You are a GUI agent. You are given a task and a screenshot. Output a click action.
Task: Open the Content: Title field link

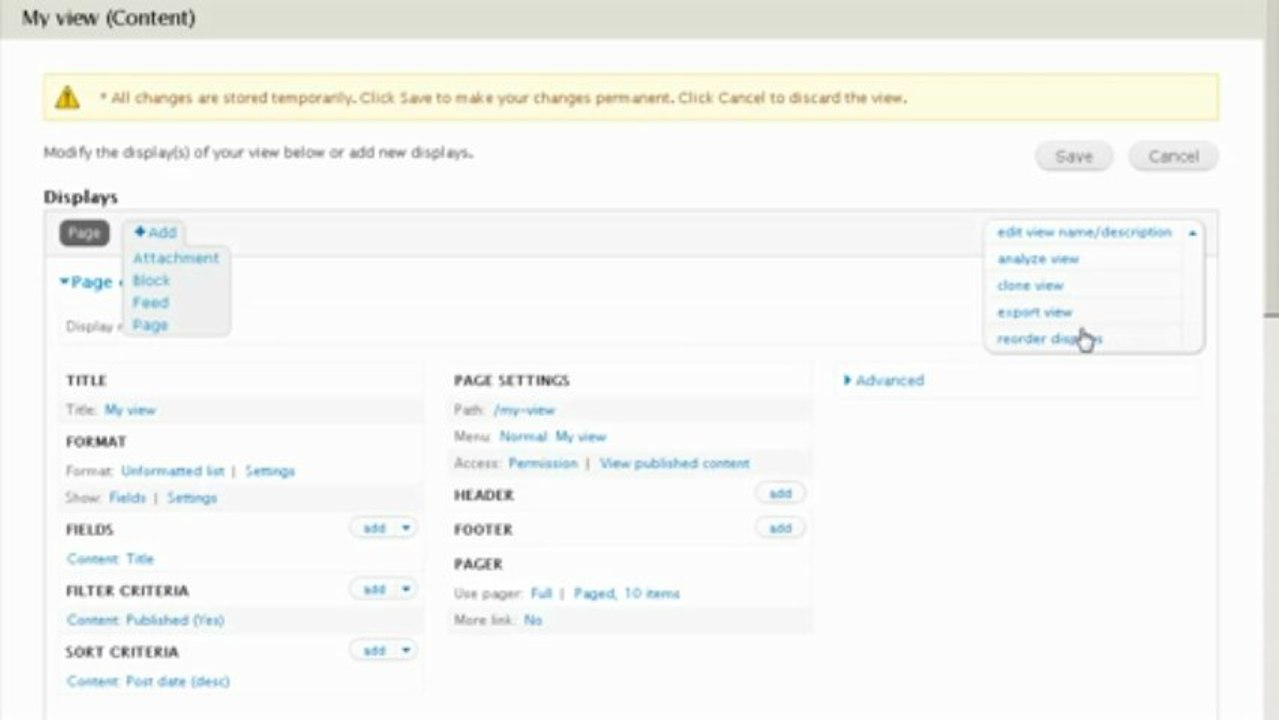110,559
